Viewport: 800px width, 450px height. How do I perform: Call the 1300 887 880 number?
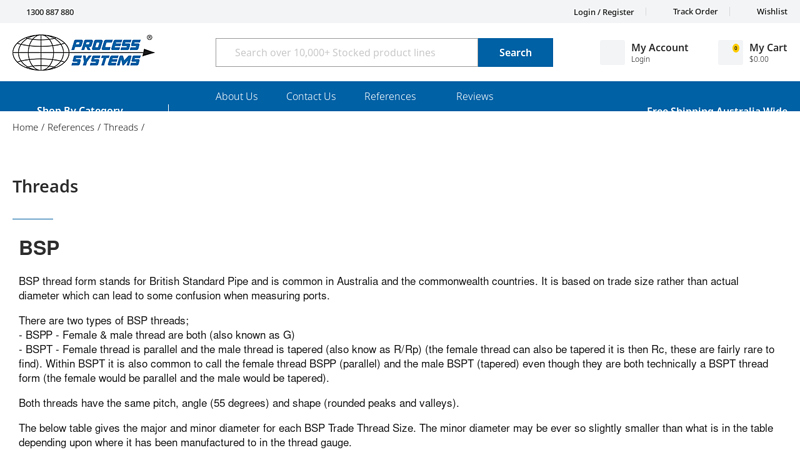pos(50,12)
